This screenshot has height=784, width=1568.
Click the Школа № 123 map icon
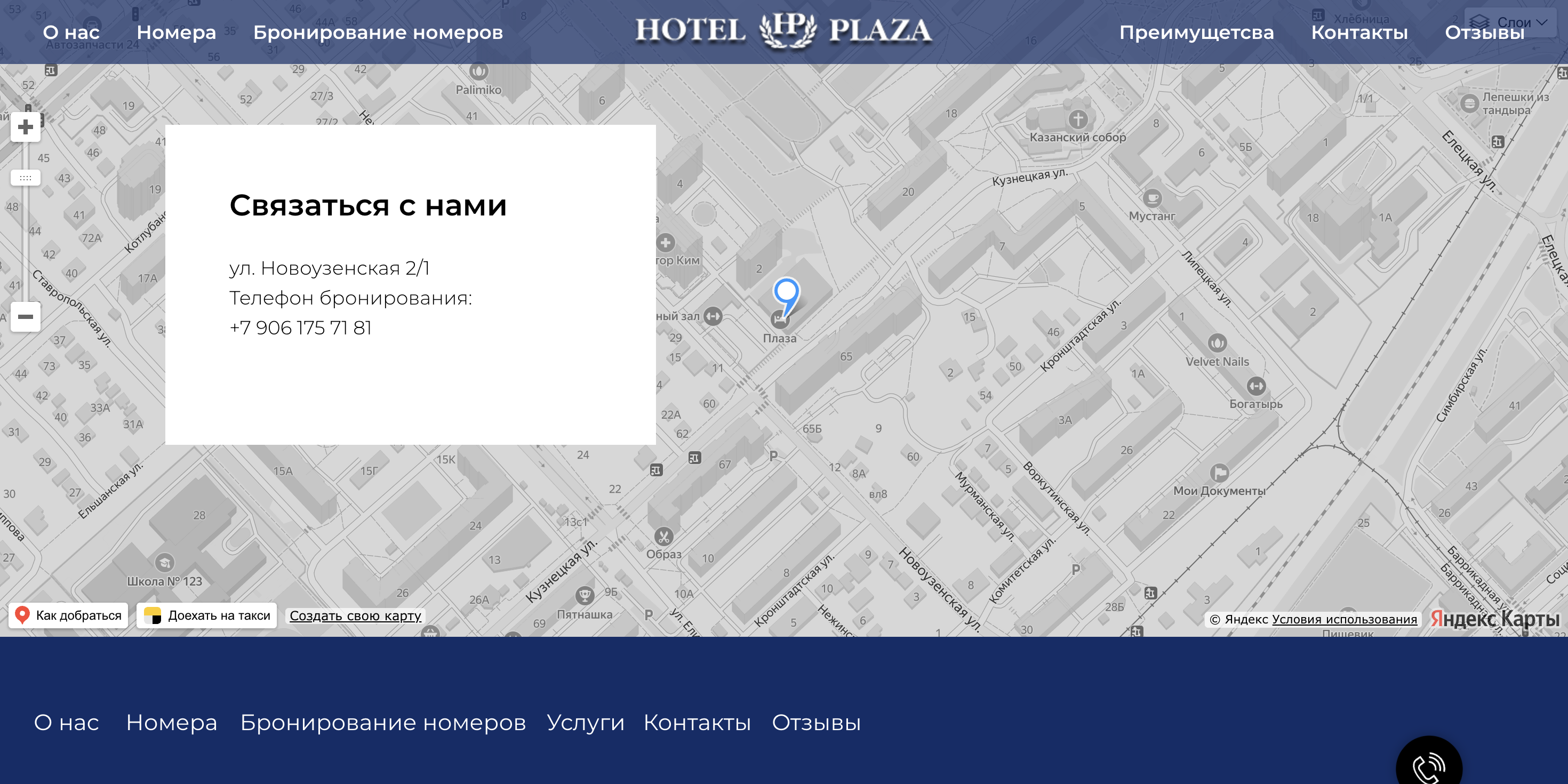pos(164,562)
